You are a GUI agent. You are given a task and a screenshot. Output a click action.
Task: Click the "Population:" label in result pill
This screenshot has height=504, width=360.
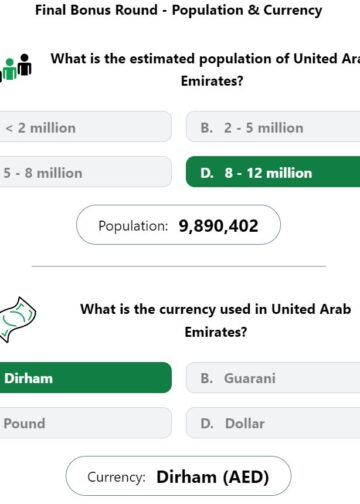133,226
